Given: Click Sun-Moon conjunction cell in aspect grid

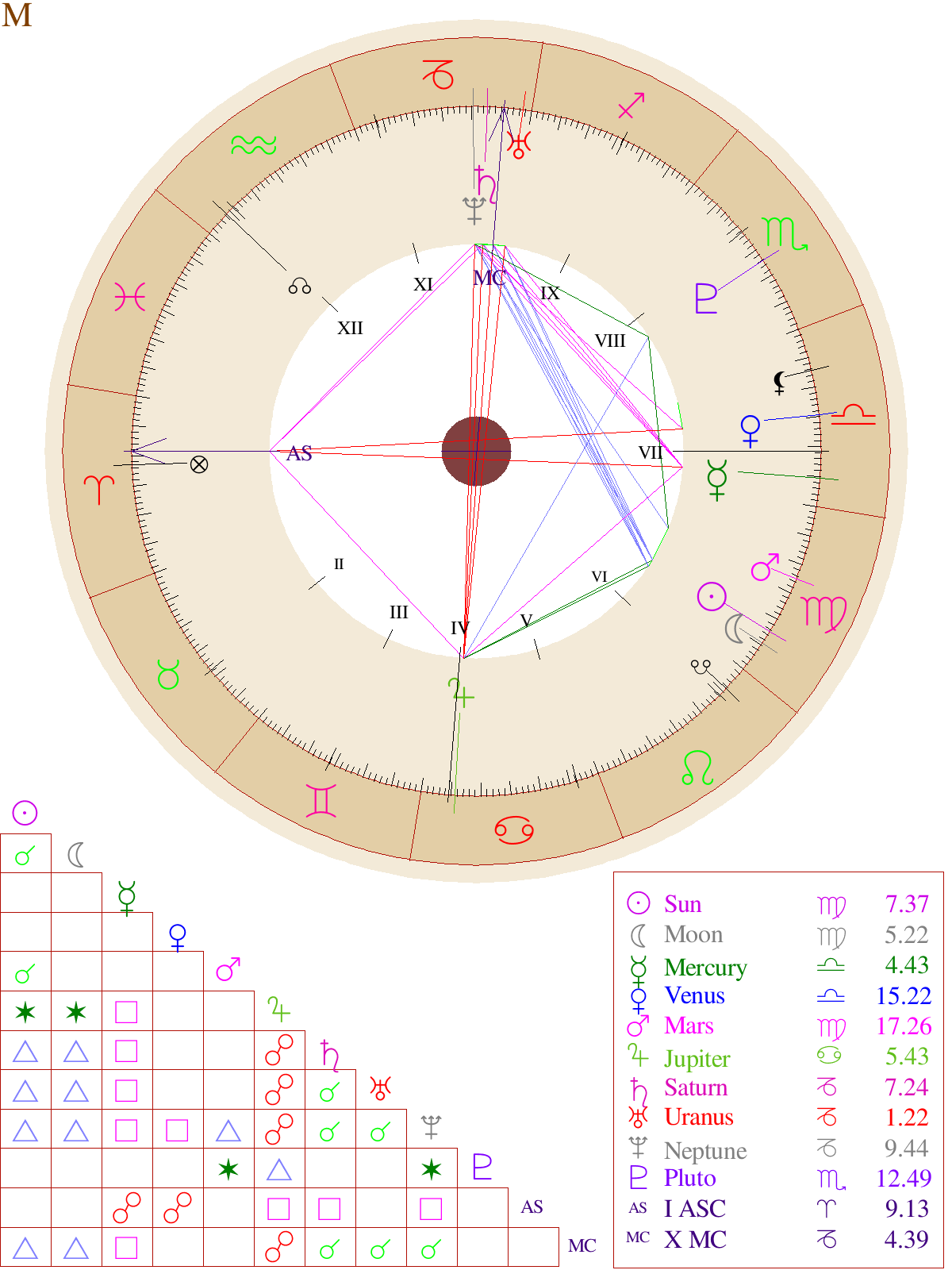Looking at the screenshot, I should pos(25,855).
